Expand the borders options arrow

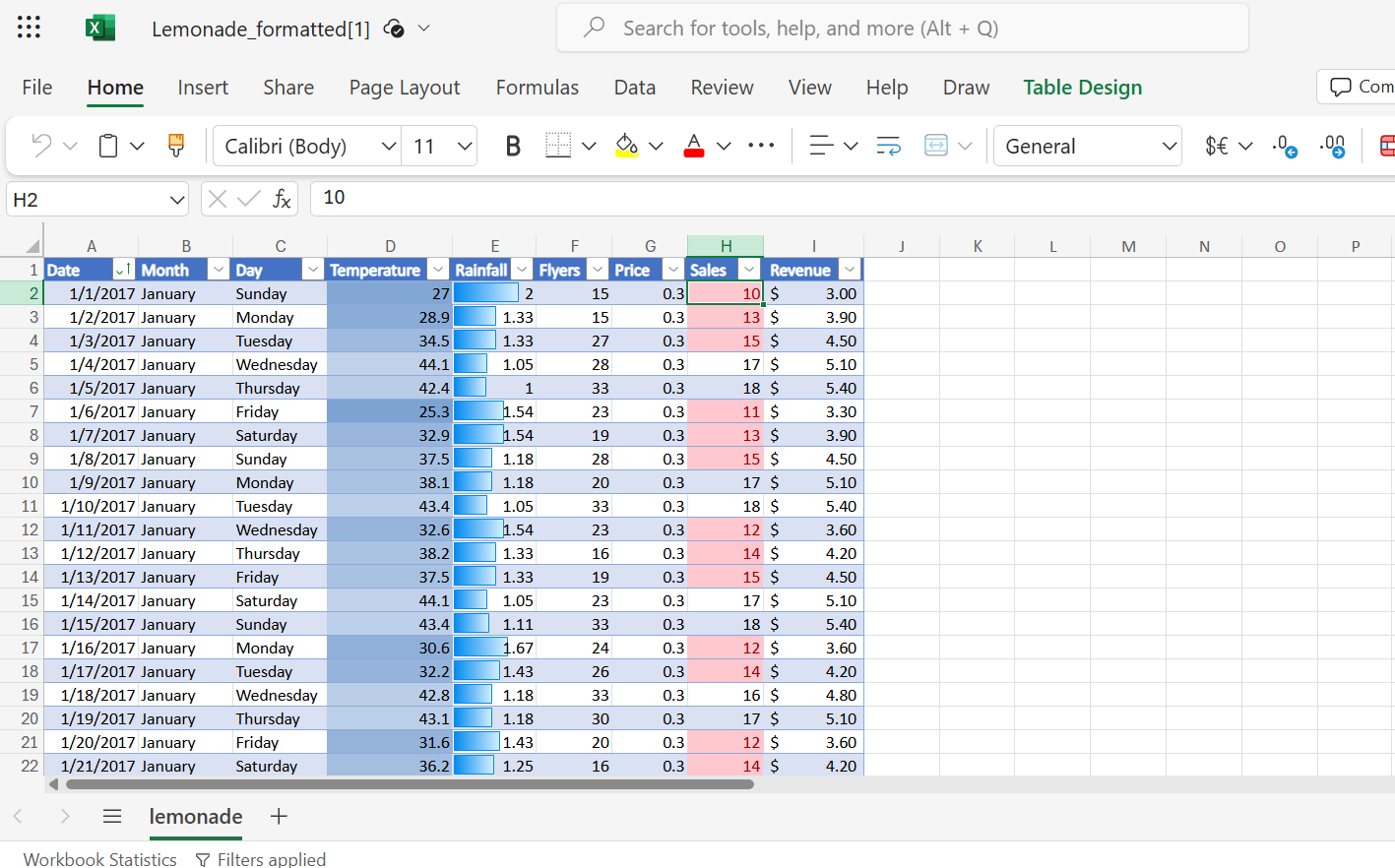[589, 146]
